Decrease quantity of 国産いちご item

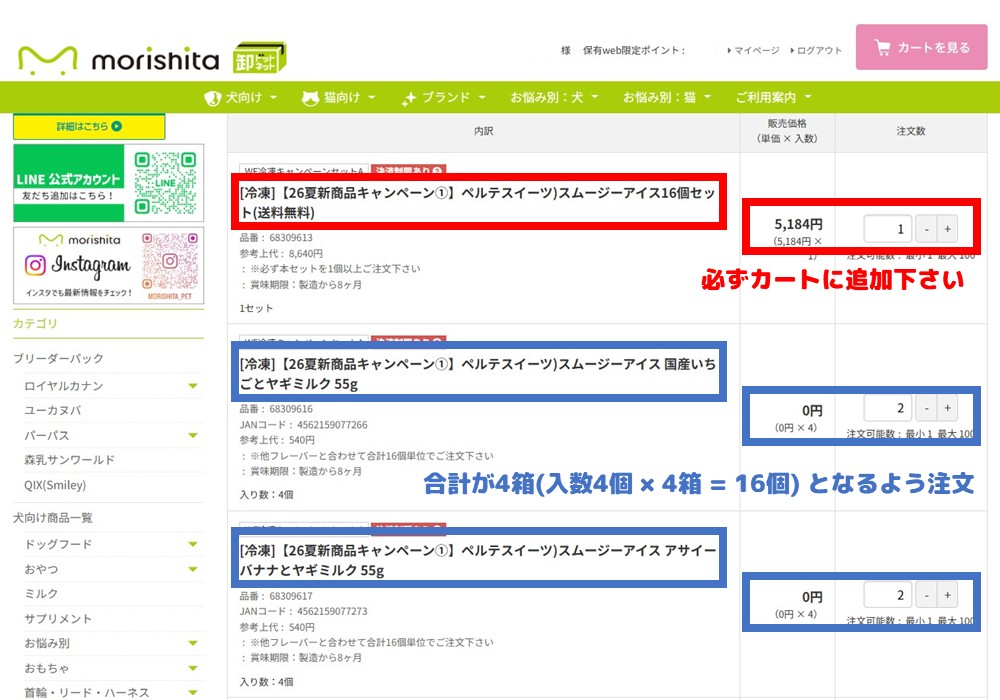(926, 408)
